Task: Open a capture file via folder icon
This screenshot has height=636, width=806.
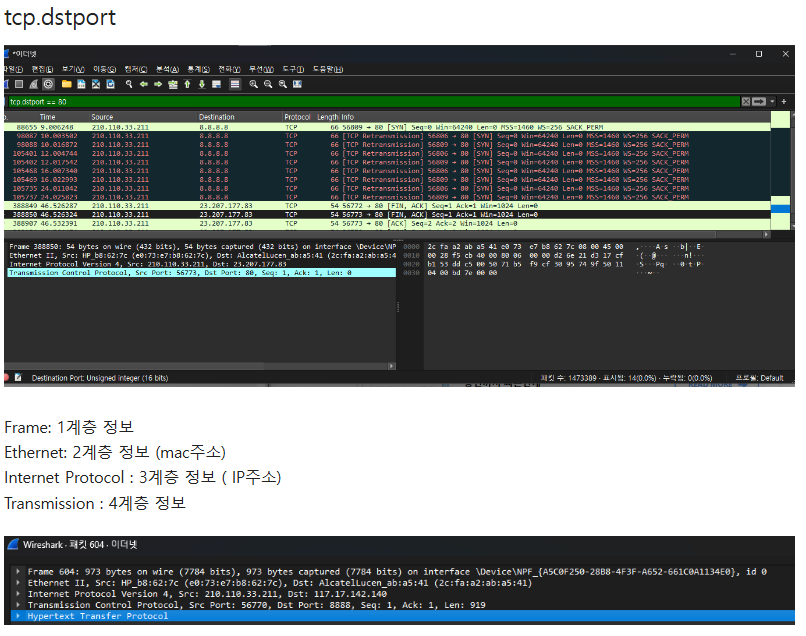Action: 67,84
